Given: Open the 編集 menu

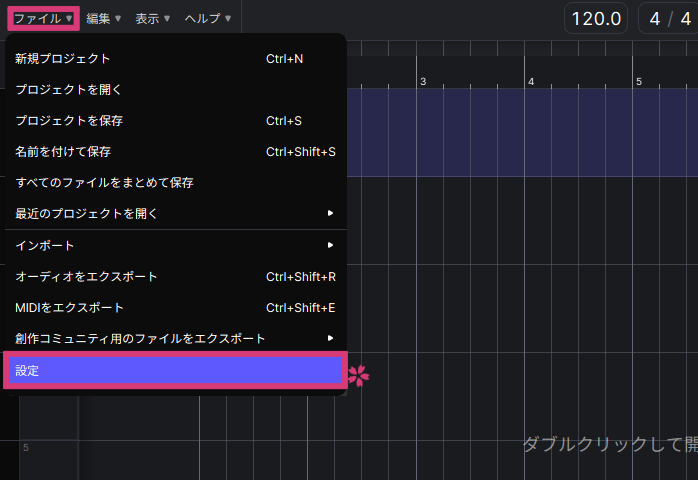Looking at the screenshot, I should tap(103, 18).
